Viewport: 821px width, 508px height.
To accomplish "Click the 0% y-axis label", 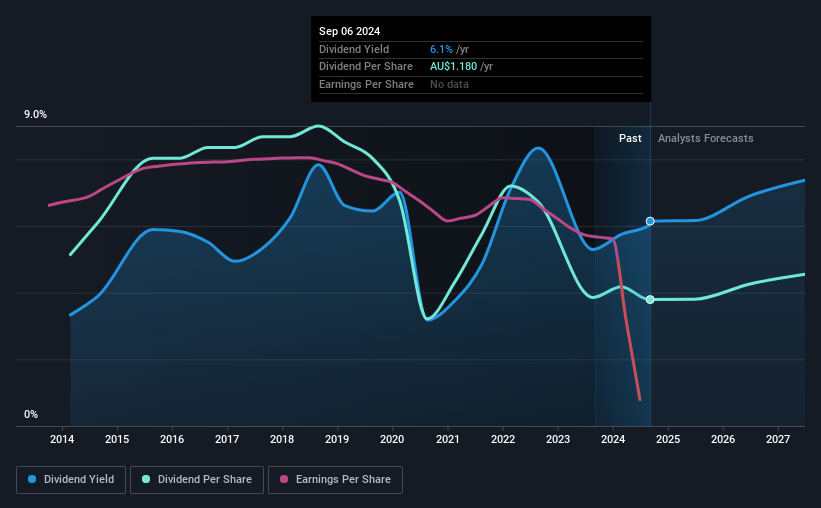I will point(31,414).
